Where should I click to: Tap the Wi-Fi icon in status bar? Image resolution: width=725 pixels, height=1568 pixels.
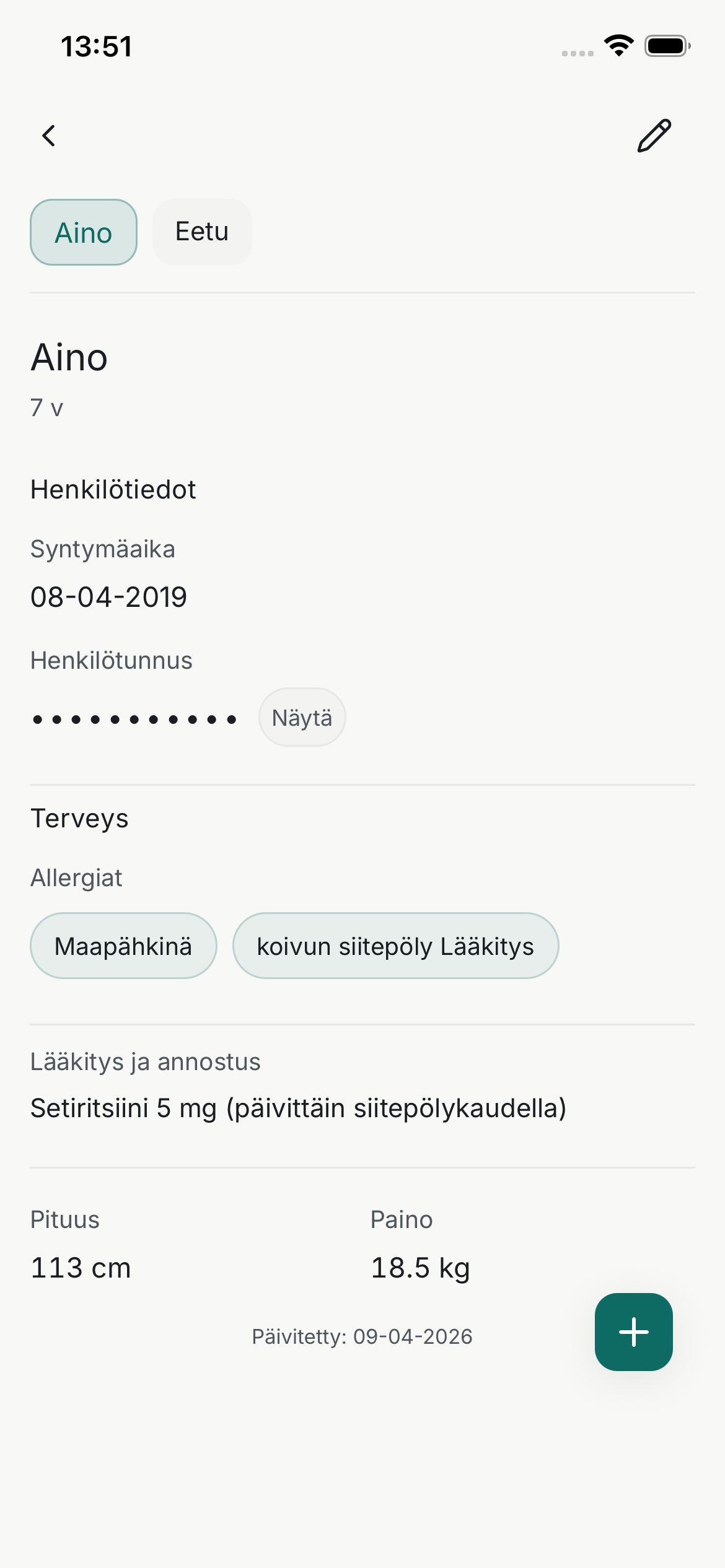pos(618,45)
